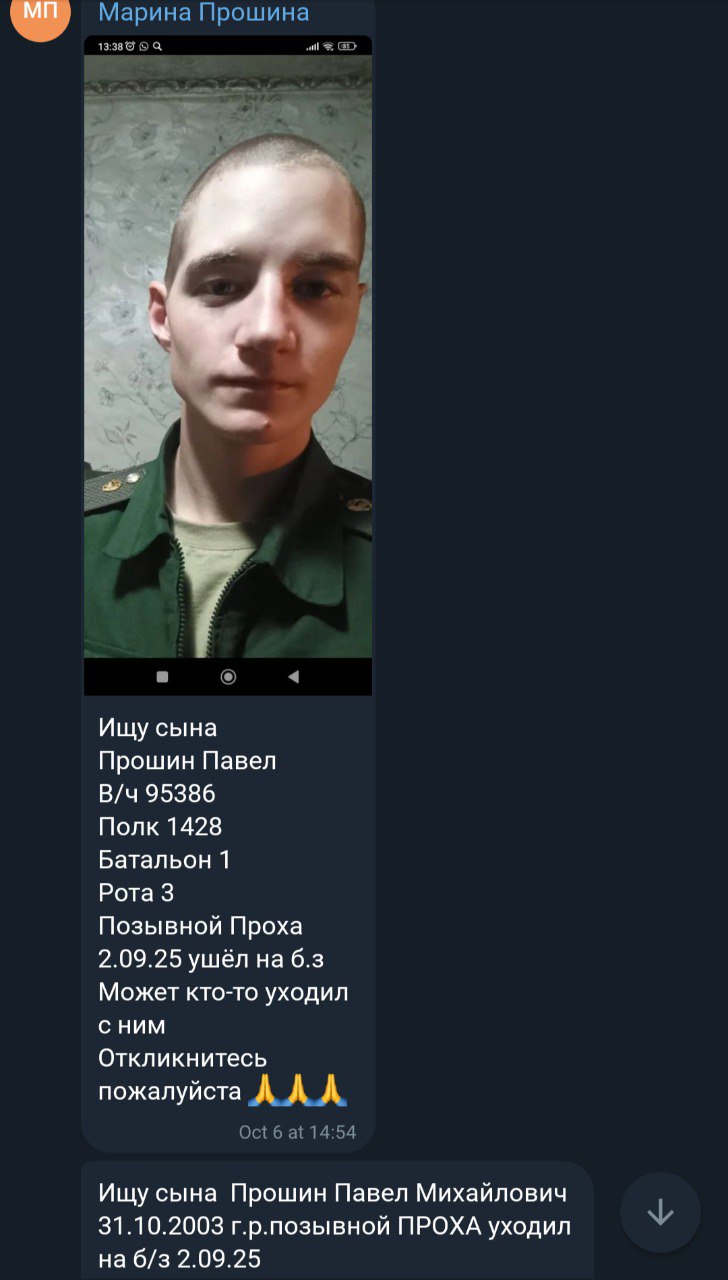This screenshot has height=1280, width=728.
Task: Click the Oct 6 at 14:54 timestamp
Action: point(297,1132)
